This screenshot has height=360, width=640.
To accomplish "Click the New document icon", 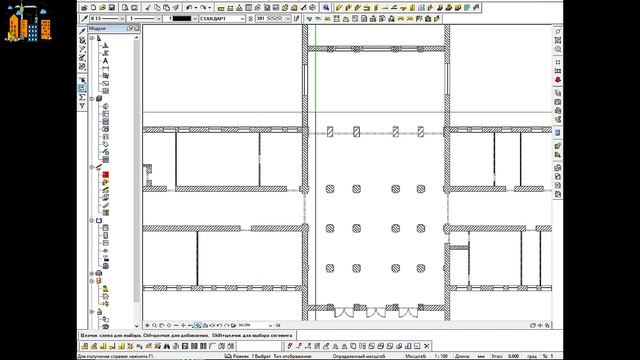I will point(93,7).
